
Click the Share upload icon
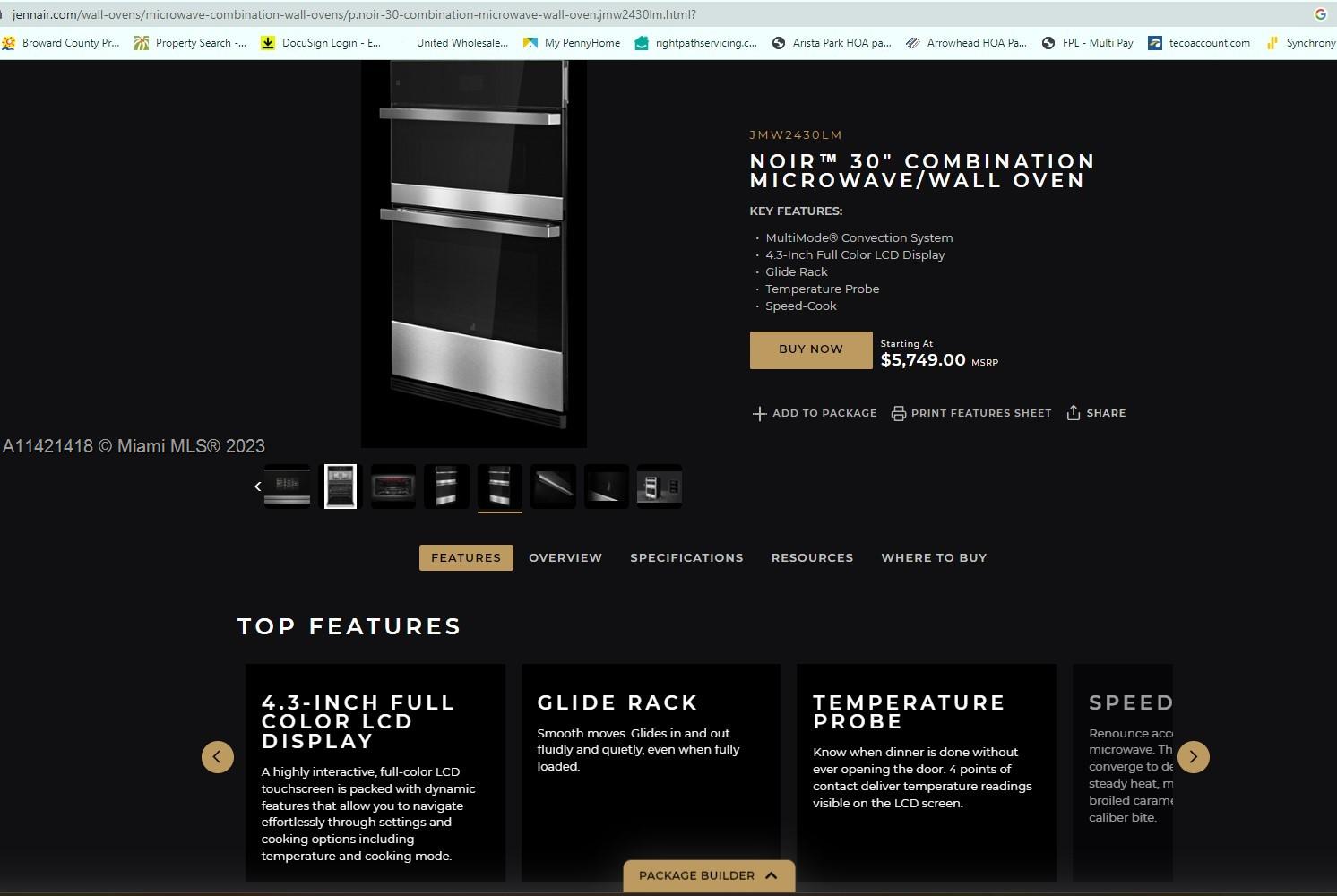tap(1073, 413)
